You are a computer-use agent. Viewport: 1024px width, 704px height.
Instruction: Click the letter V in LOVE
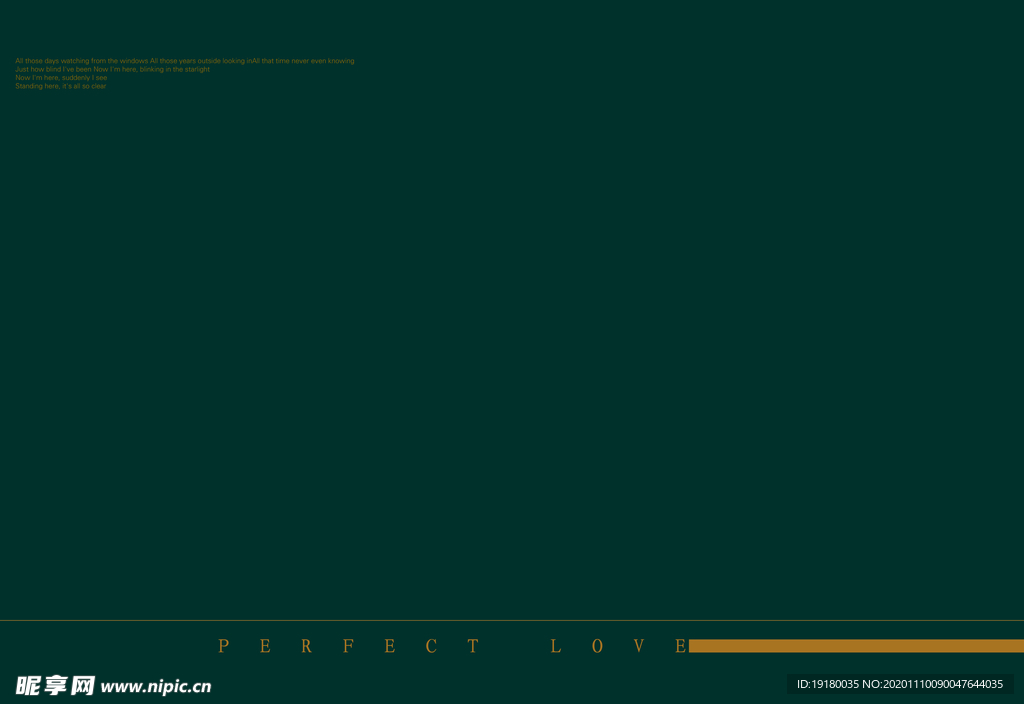(639, 646)
